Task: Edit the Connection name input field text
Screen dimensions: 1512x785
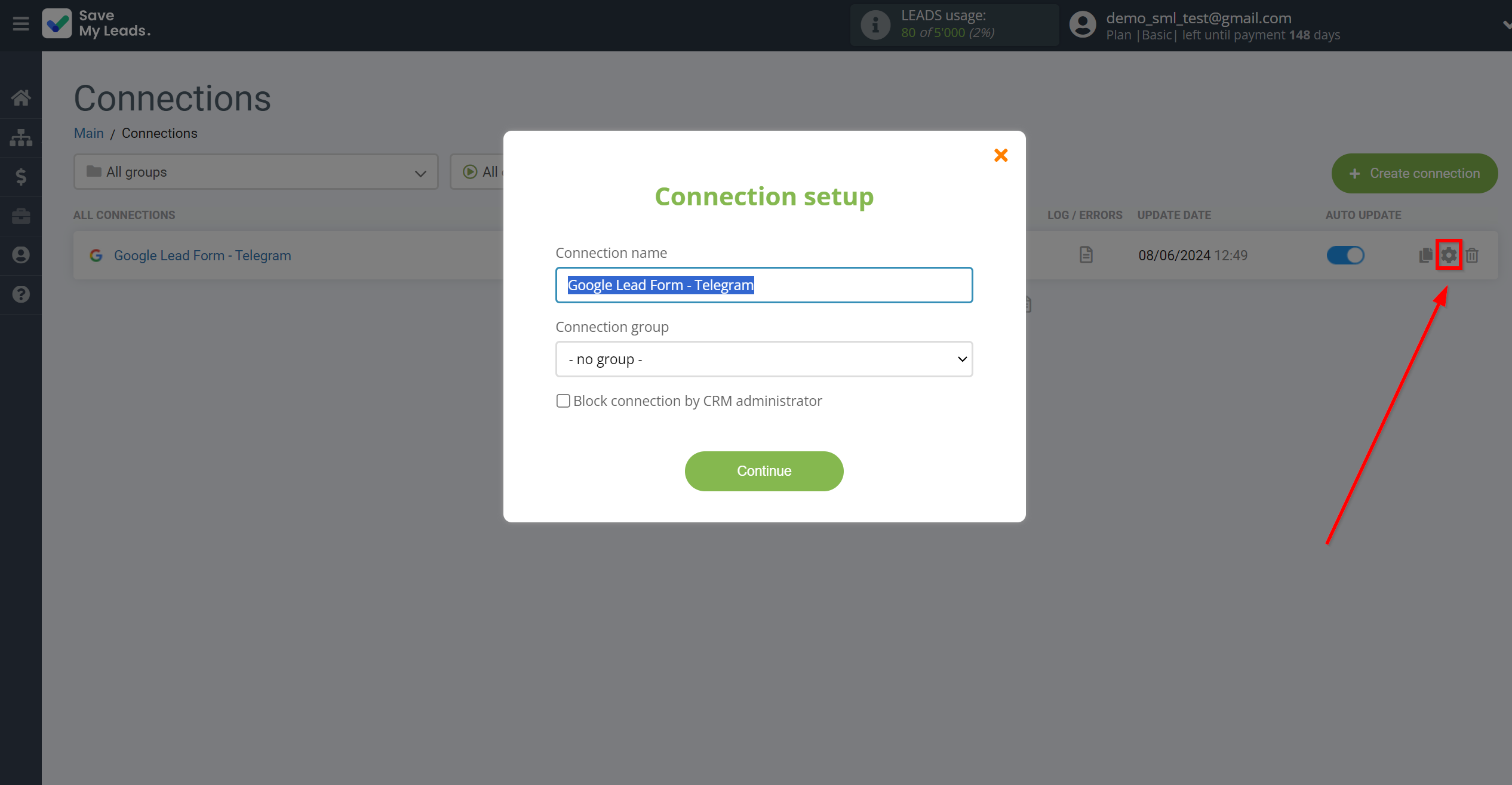Action: click(764, 285)
